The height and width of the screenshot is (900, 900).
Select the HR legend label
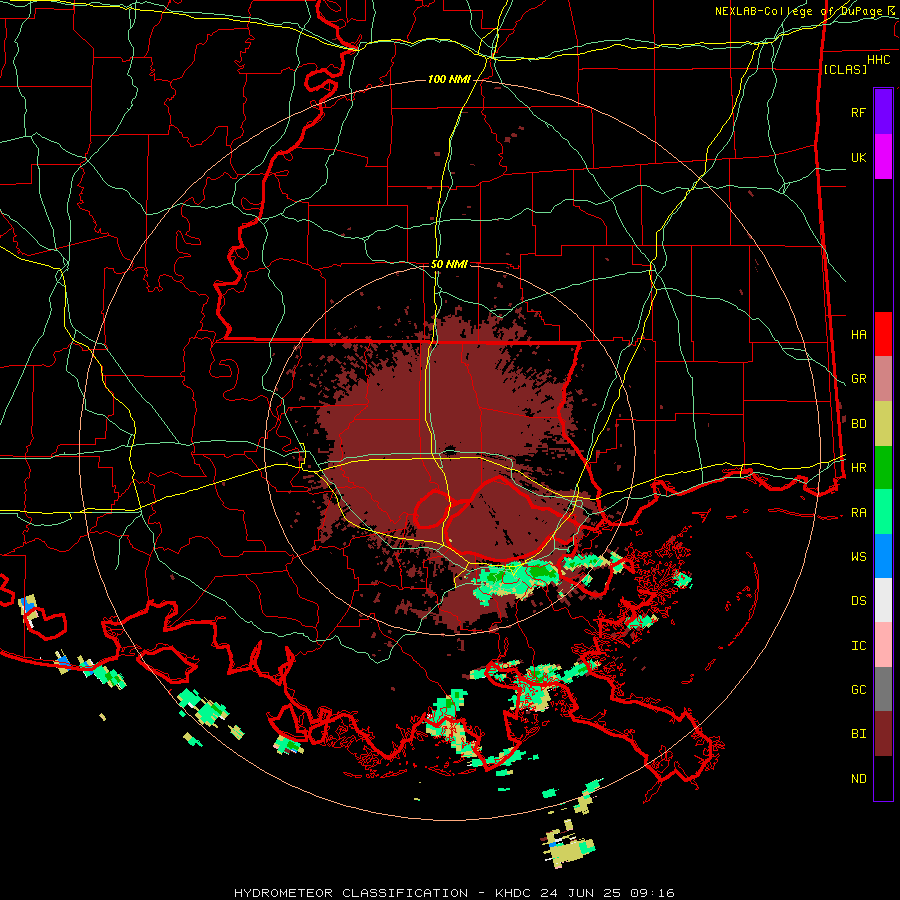click(x=858, y=468)
